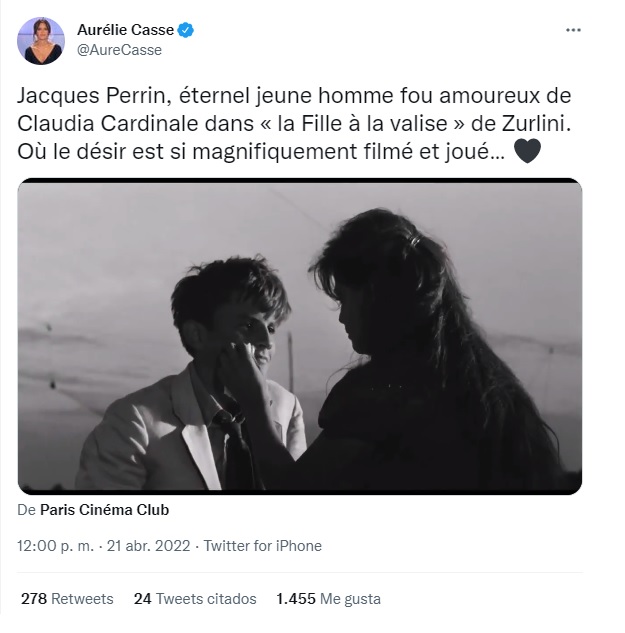Image resolution: width=625 pixels, height=633 pixels.
Task: Open the Aurélie Casse display name link
Action: (x=125, y=30)
